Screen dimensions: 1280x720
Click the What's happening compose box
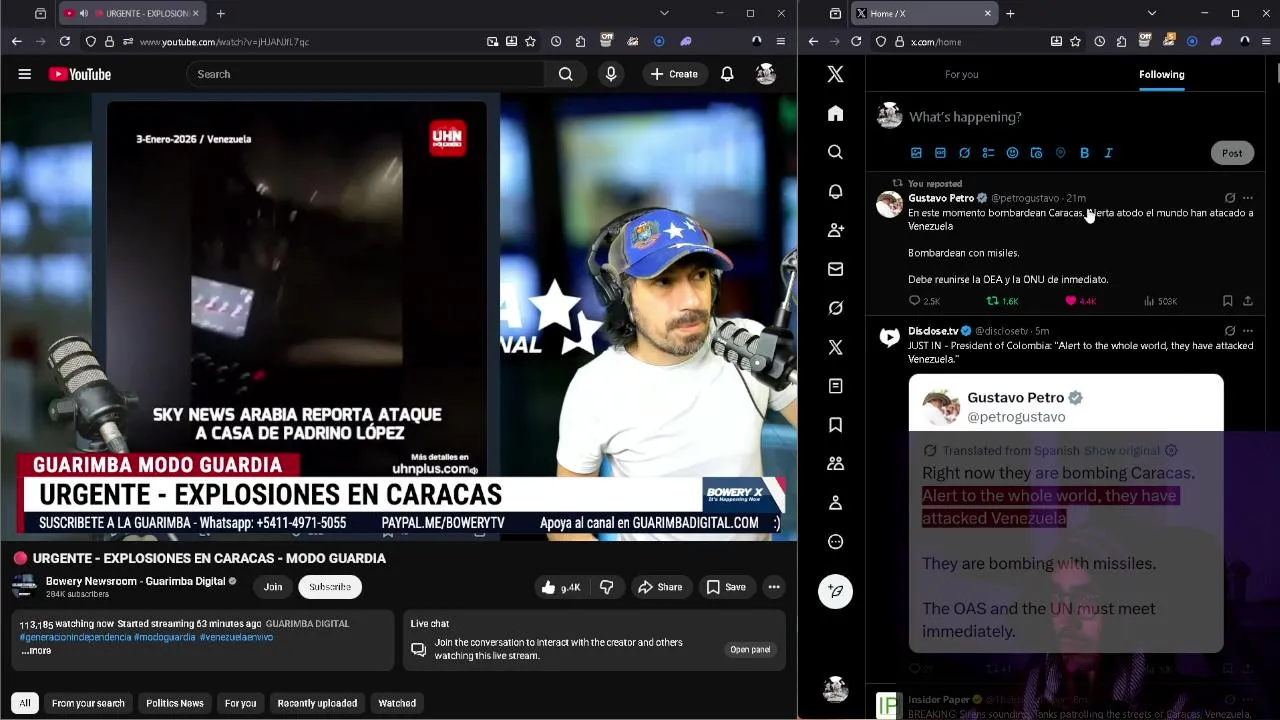1080,117
